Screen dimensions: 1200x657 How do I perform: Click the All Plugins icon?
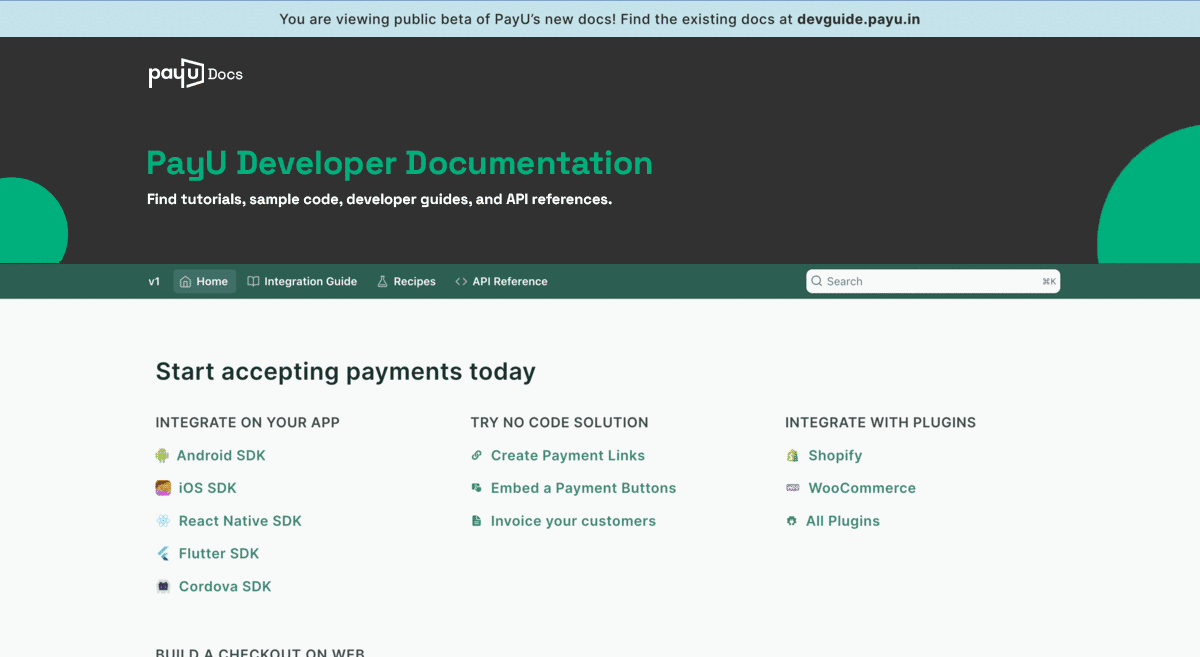[x=792, y=521]
